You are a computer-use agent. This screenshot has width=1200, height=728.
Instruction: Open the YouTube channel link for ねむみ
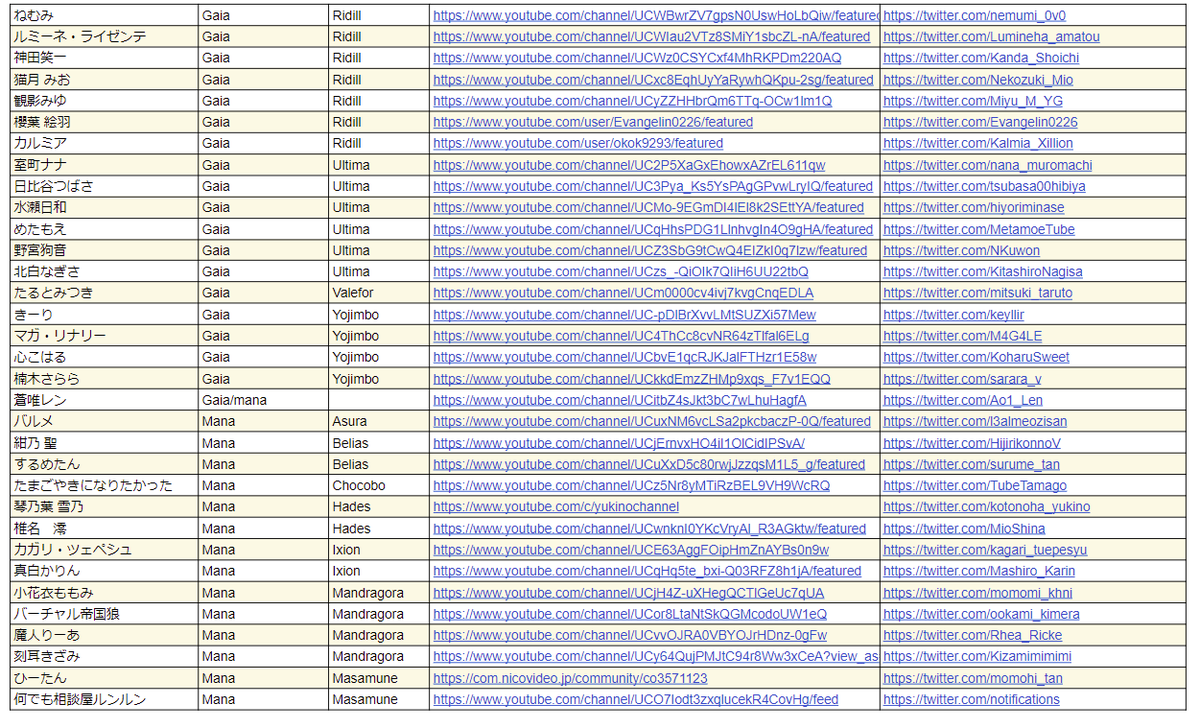(656, 15)
